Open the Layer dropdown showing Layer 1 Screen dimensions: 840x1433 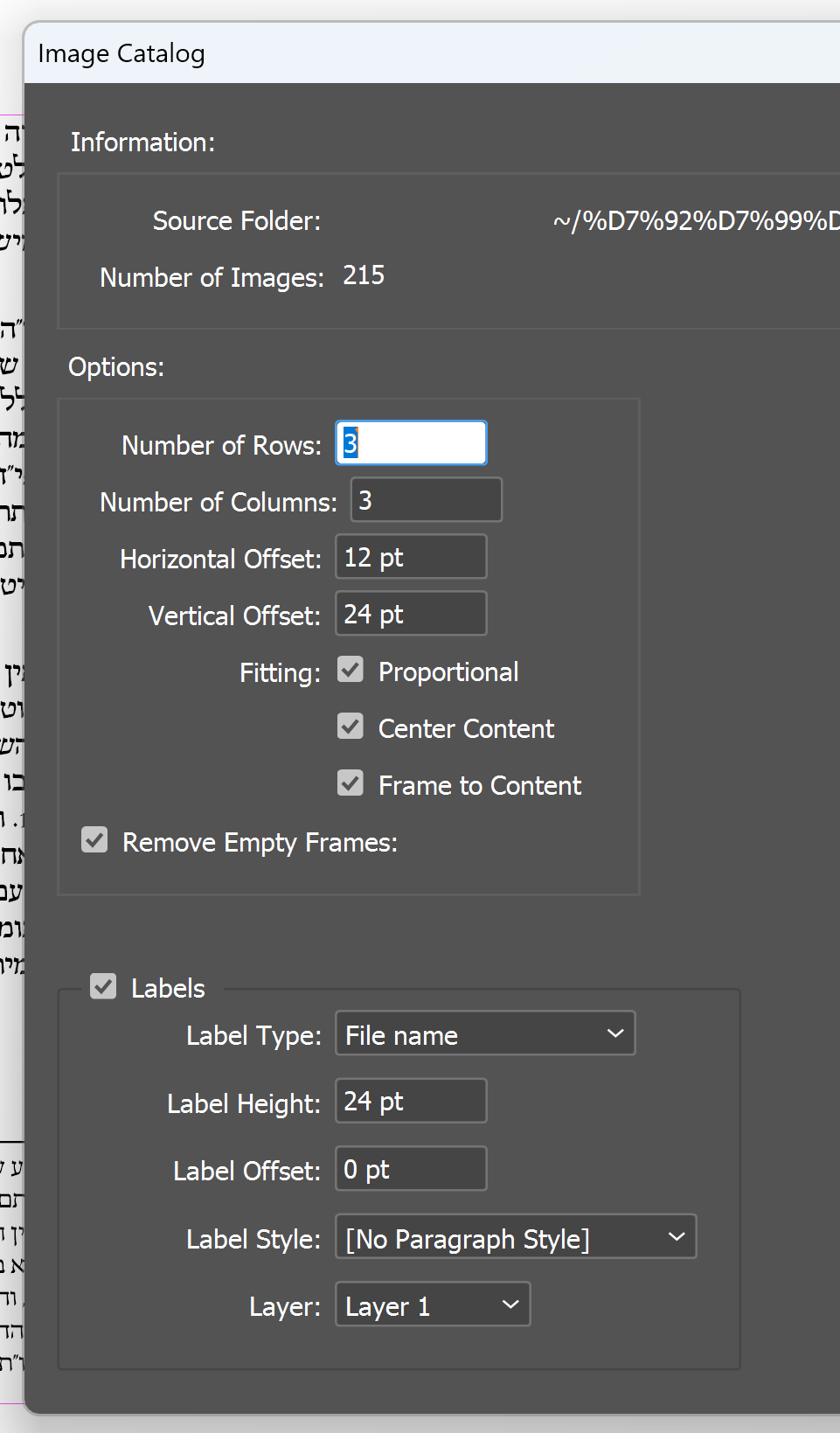coord(433,1305)
